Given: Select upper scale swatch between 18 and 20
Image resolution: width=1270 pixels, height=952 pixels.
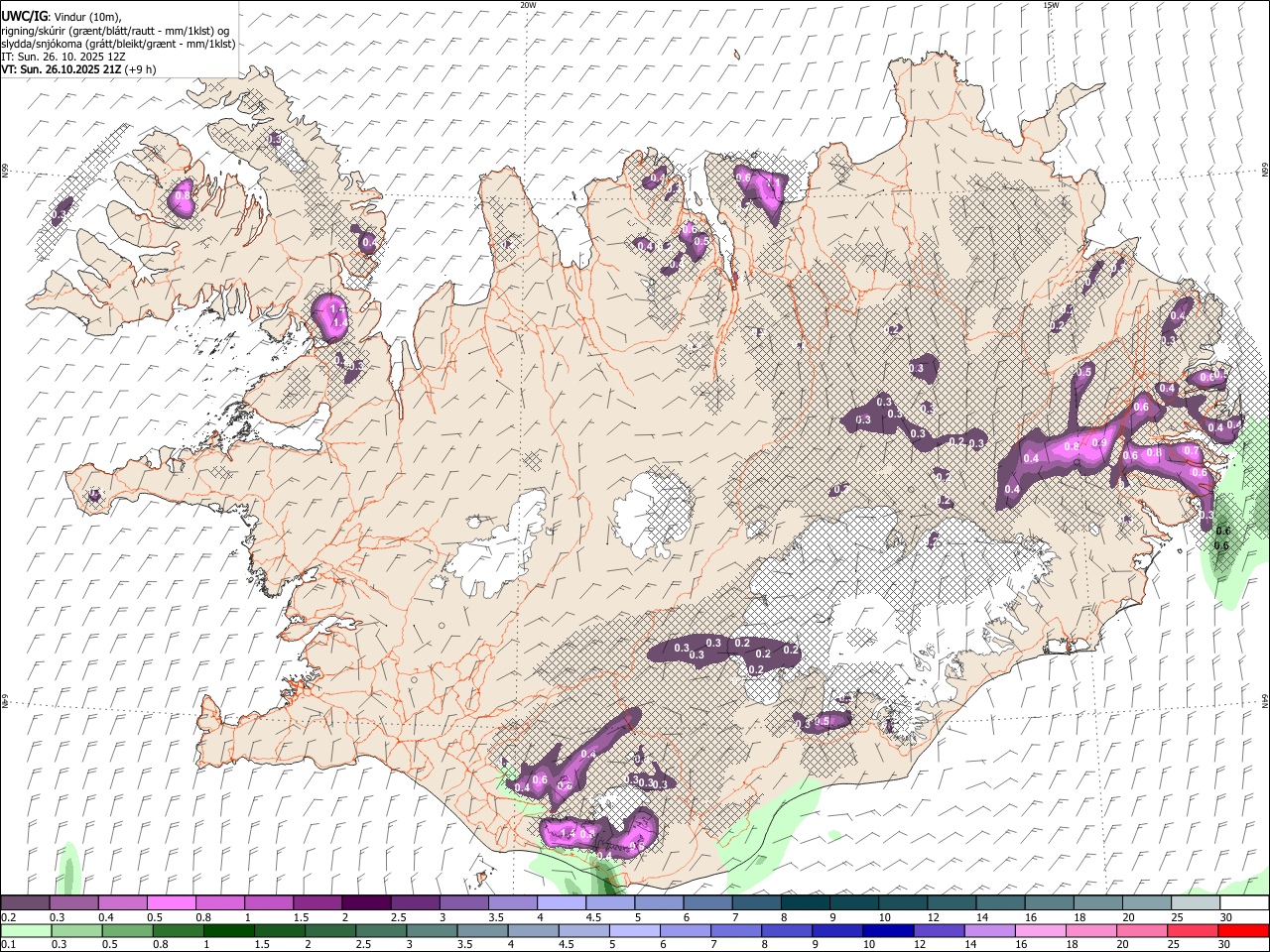Looking at the screenshot, I should coord(1097,903).
